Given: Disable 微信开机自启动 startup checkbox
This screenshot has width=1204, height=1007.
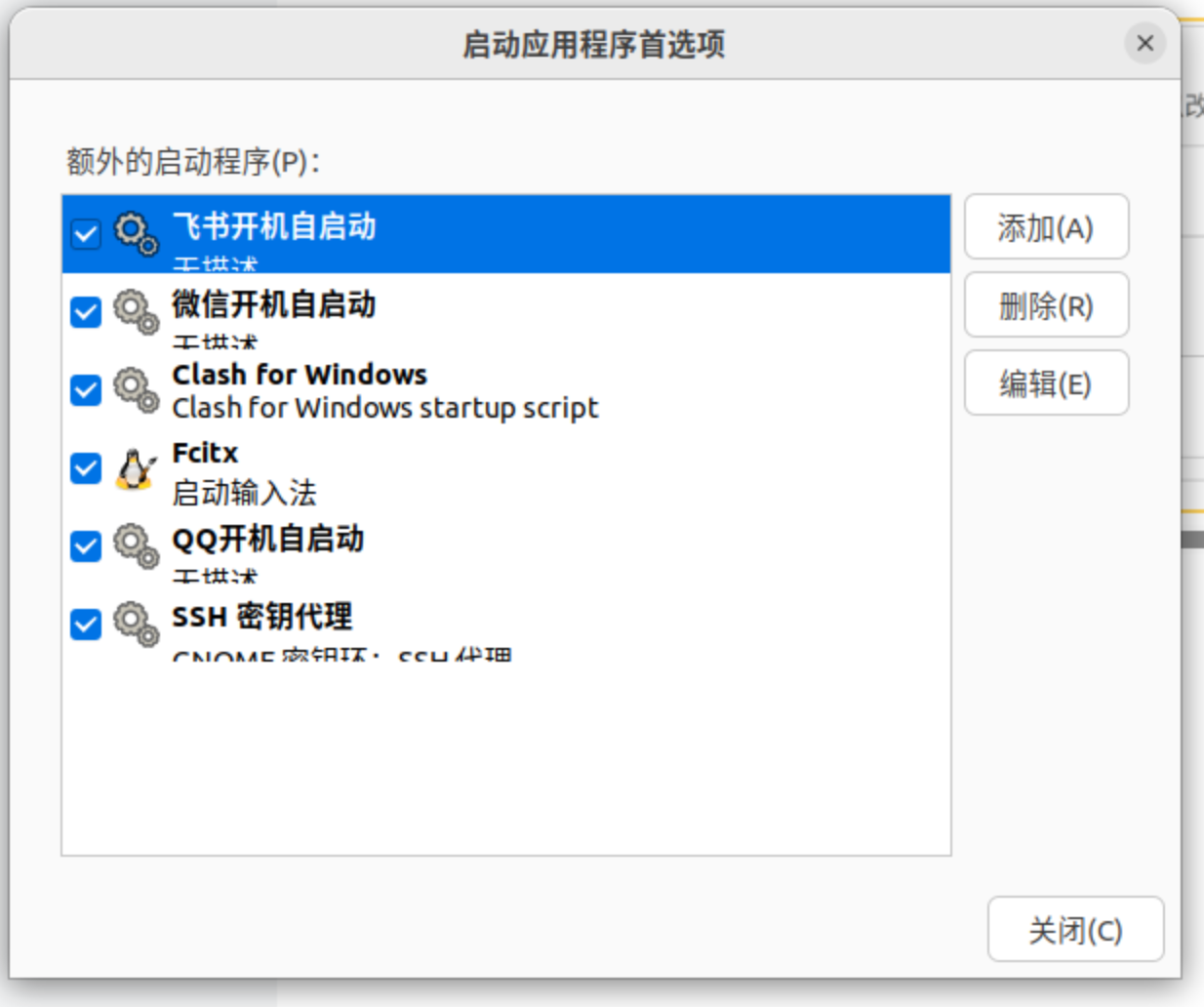Looking at the screenshot, I should (x=86, y=312).
